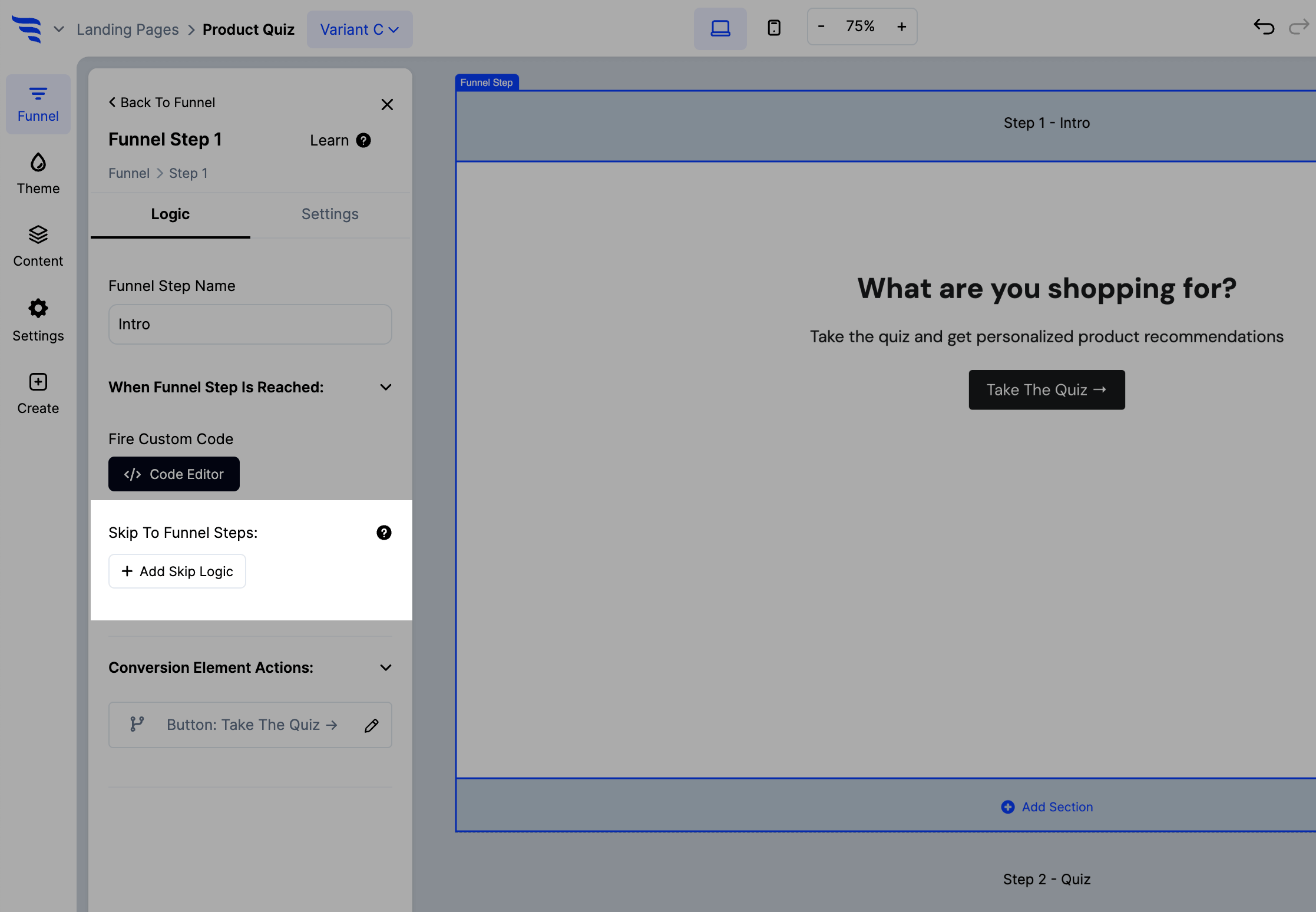Undo the last change
Viewport: 1316px width, 912px height.
click(x=1264, y=27)
